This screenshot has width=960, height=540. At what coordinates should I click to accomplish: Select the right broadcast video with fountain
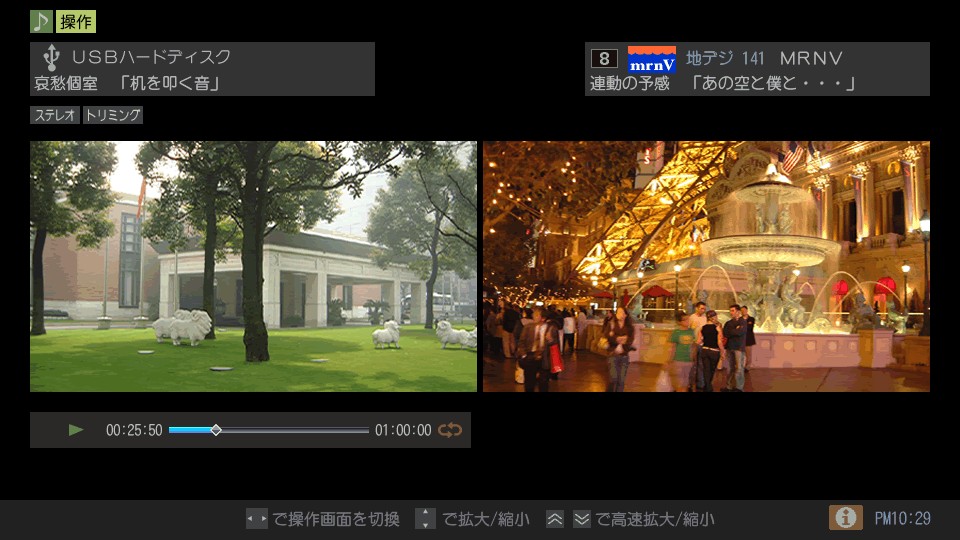click(x=706, y=266)
